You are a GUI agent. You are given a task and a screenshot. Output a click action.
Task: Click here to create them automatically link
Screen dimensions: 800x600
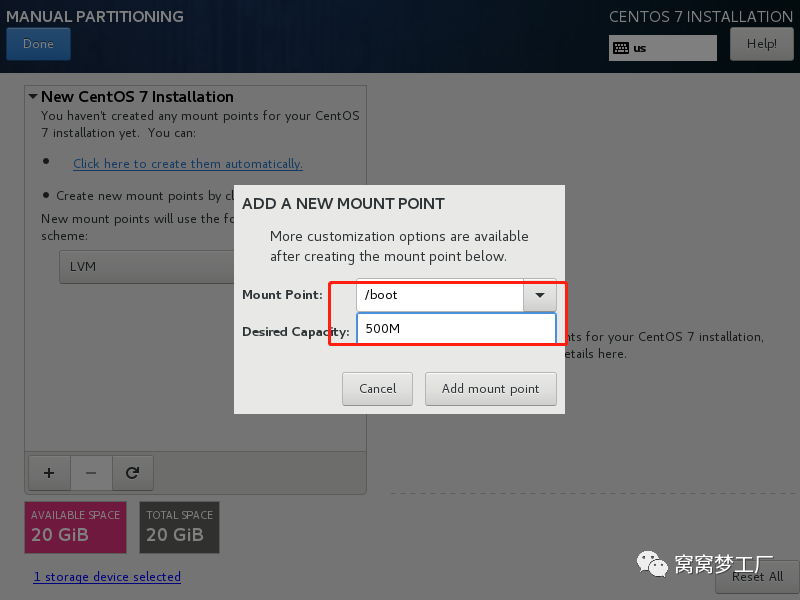pyautogui.click(x=187, y=164)
